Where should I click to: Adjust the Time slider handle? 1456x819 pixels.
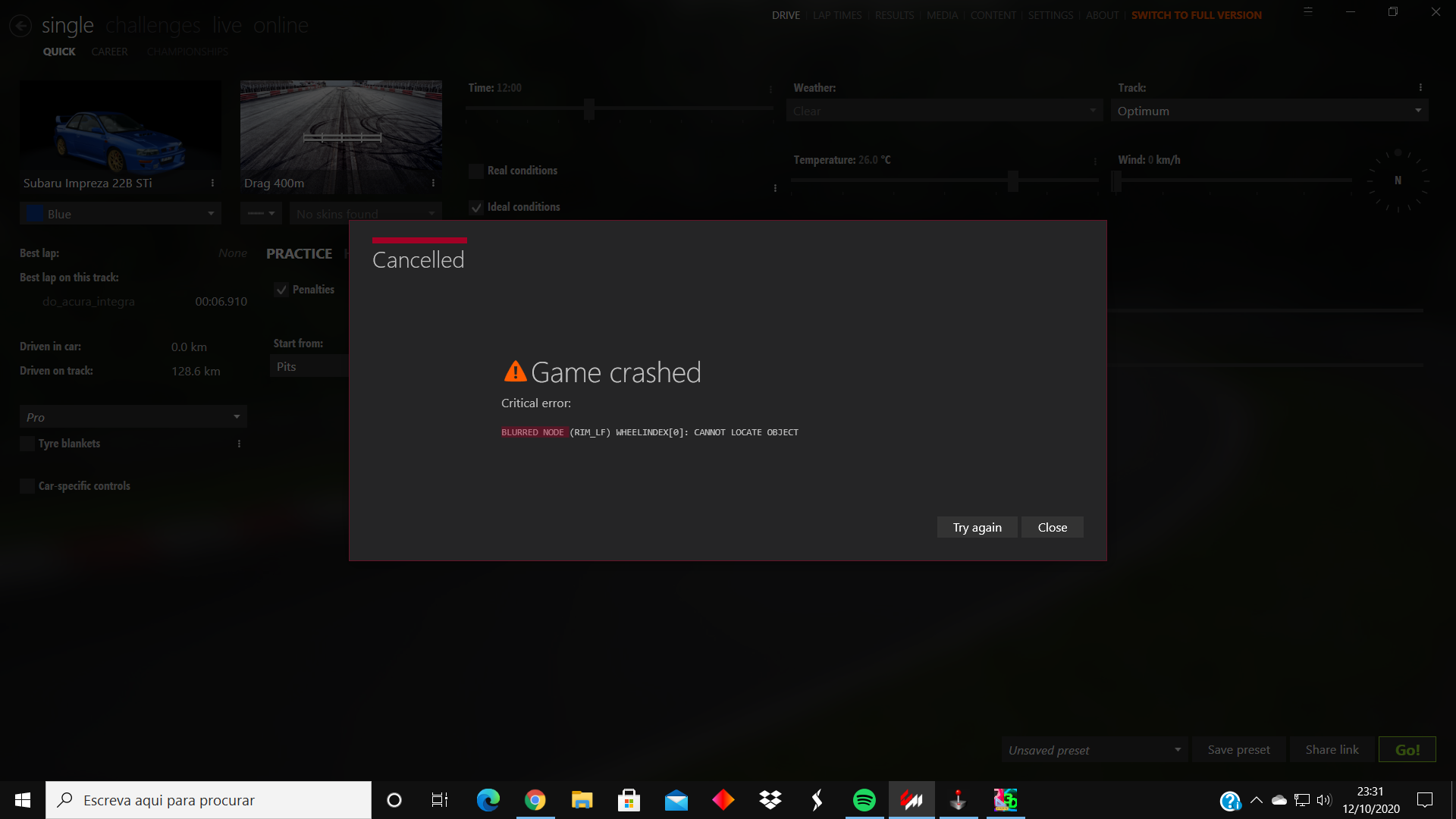pyautogui.click(x=589, y=109)
